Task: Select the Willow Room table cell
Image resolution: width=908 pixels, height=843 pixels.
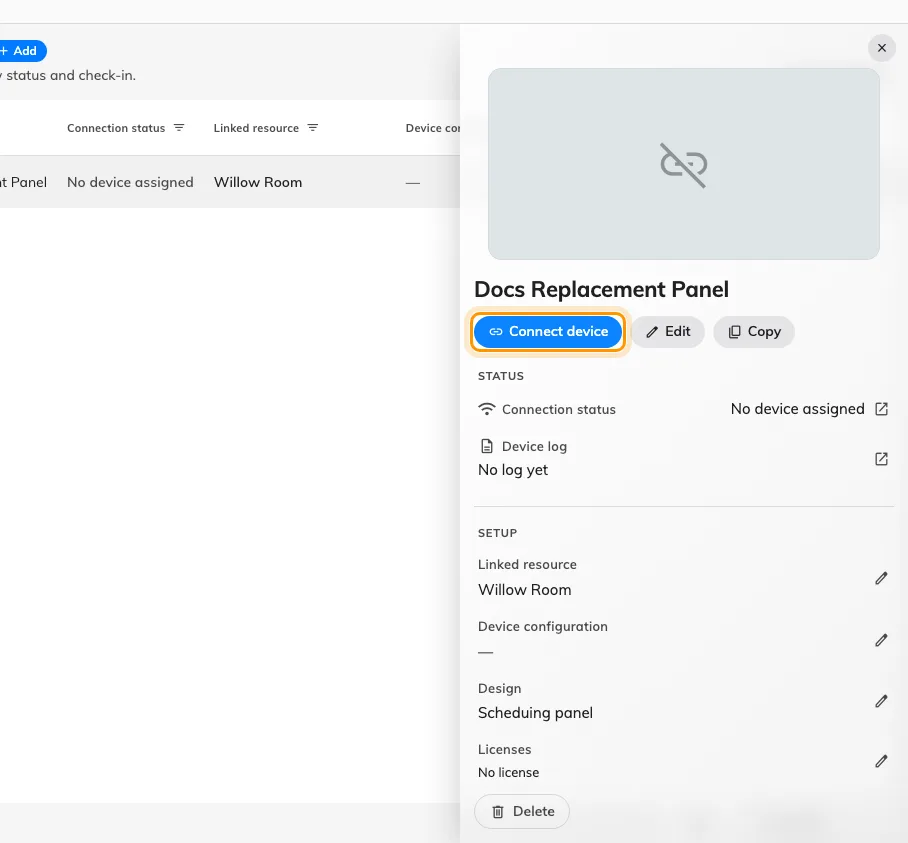Action: click(x=258, y=182)
